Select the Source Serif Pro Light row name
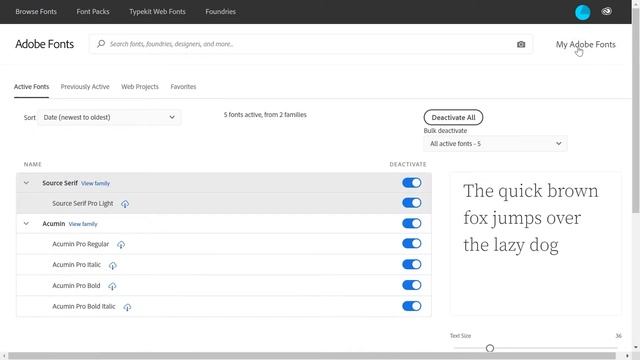This screenshot has height=360, width=640. tap(83, 203)
